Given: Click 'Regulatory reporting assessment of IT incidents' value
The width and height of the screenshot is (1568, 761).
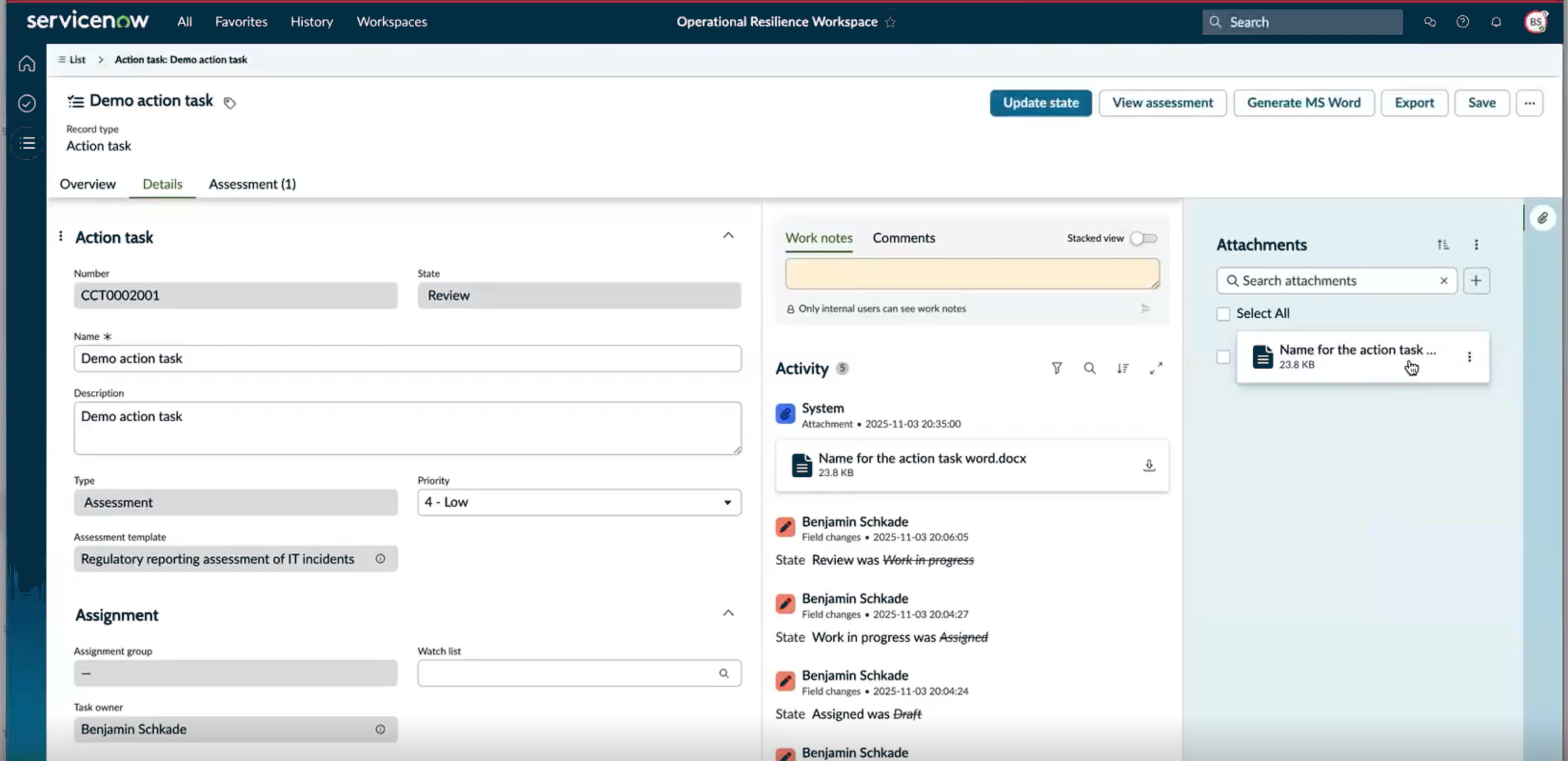Looking at the screenshot, I should [x=218, y=559].
